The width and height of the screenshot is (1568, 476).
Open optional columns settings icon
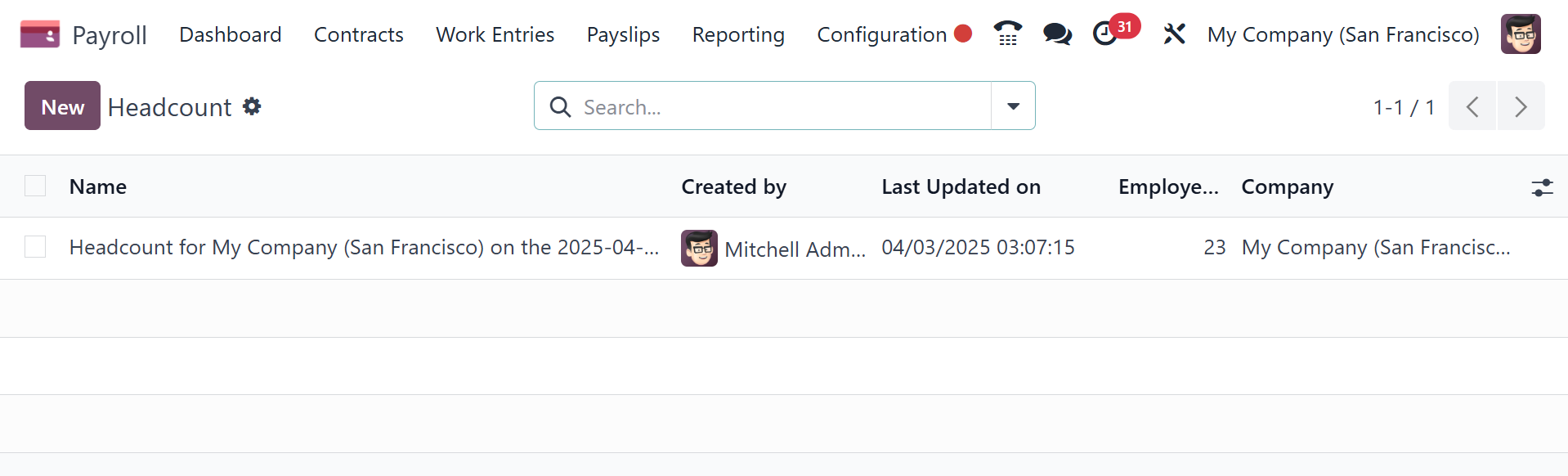pyautogui.click(x=1542, y=187)
